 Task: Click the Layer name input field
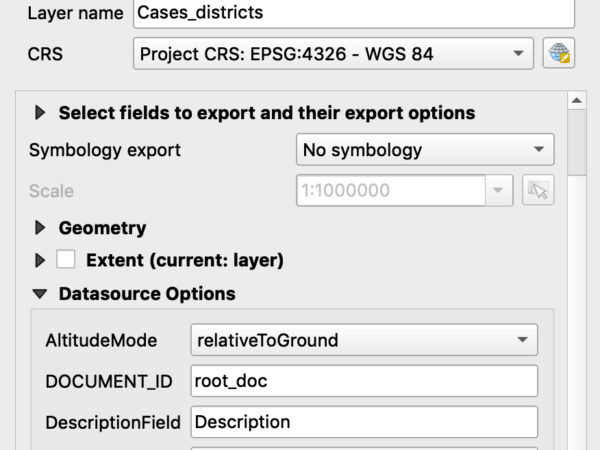[x=354, y=13]
